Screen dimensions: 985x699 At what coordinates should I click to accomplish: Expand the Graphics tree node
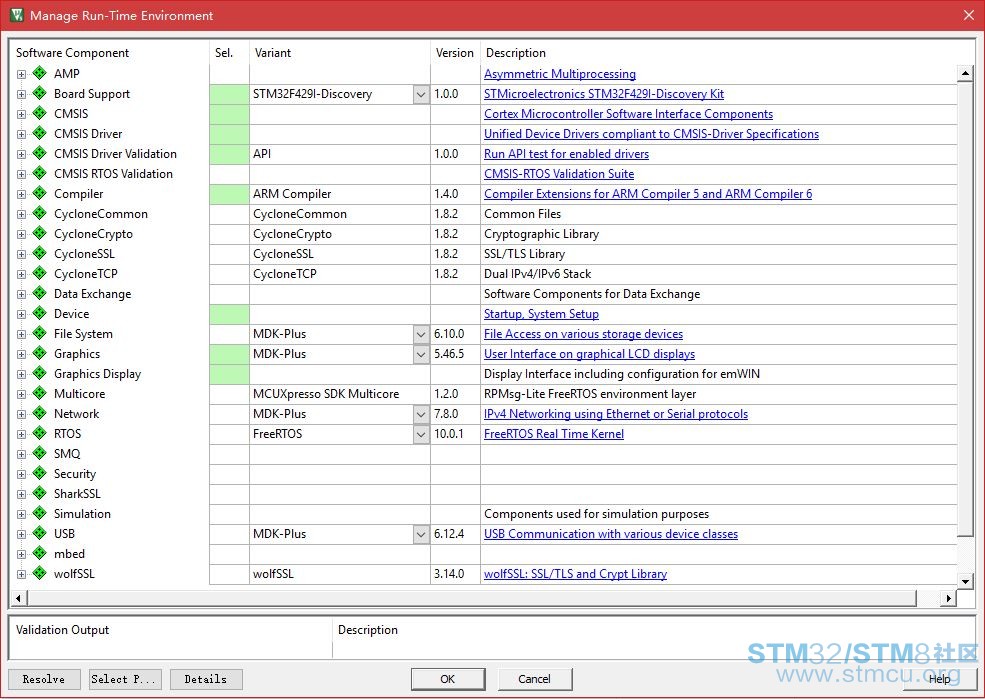pyautogui.click(x=21, y=354)
